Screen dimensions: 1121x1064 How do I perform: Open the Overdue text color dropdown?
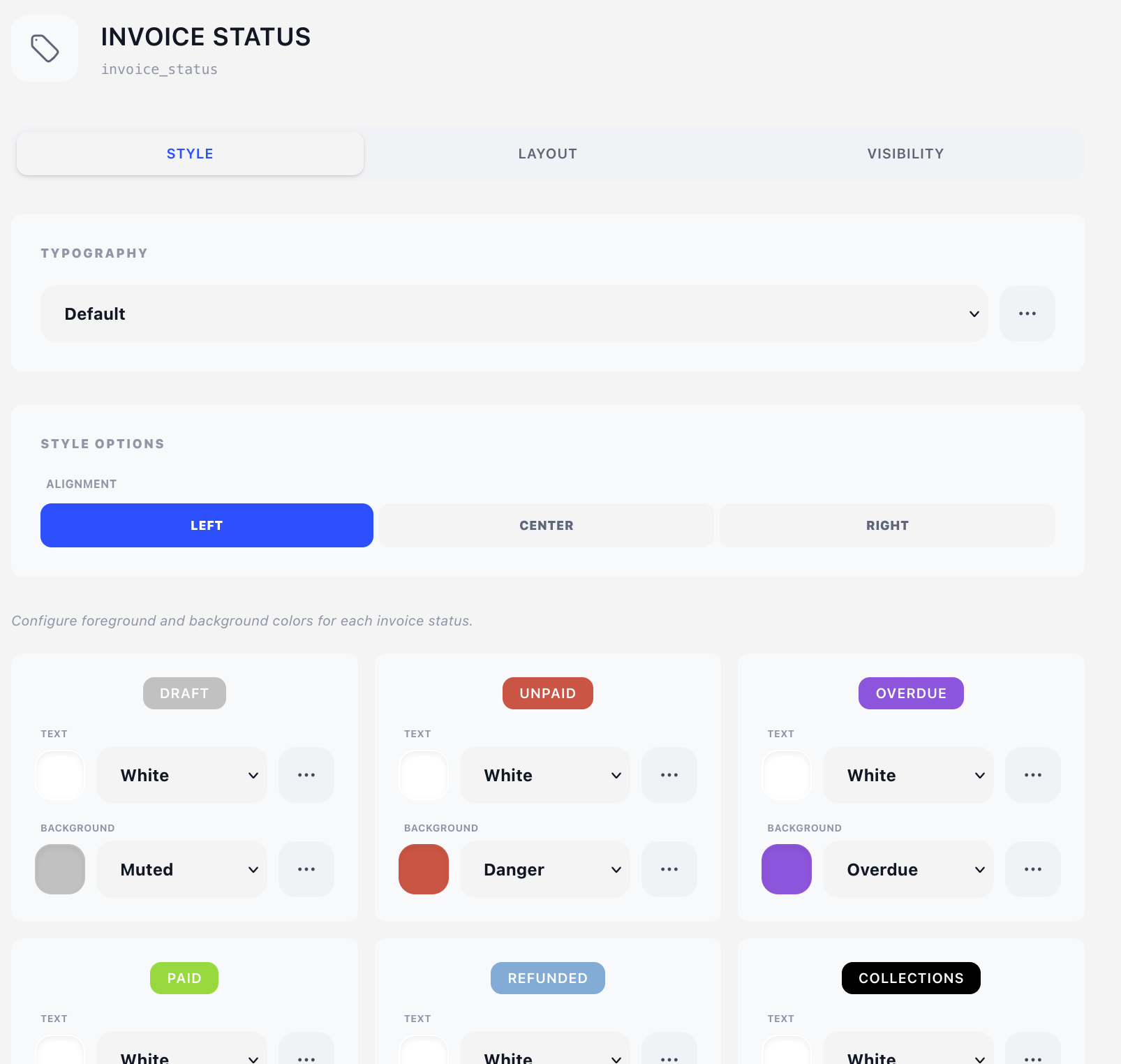pyautogui.click(x=908, y=775)
